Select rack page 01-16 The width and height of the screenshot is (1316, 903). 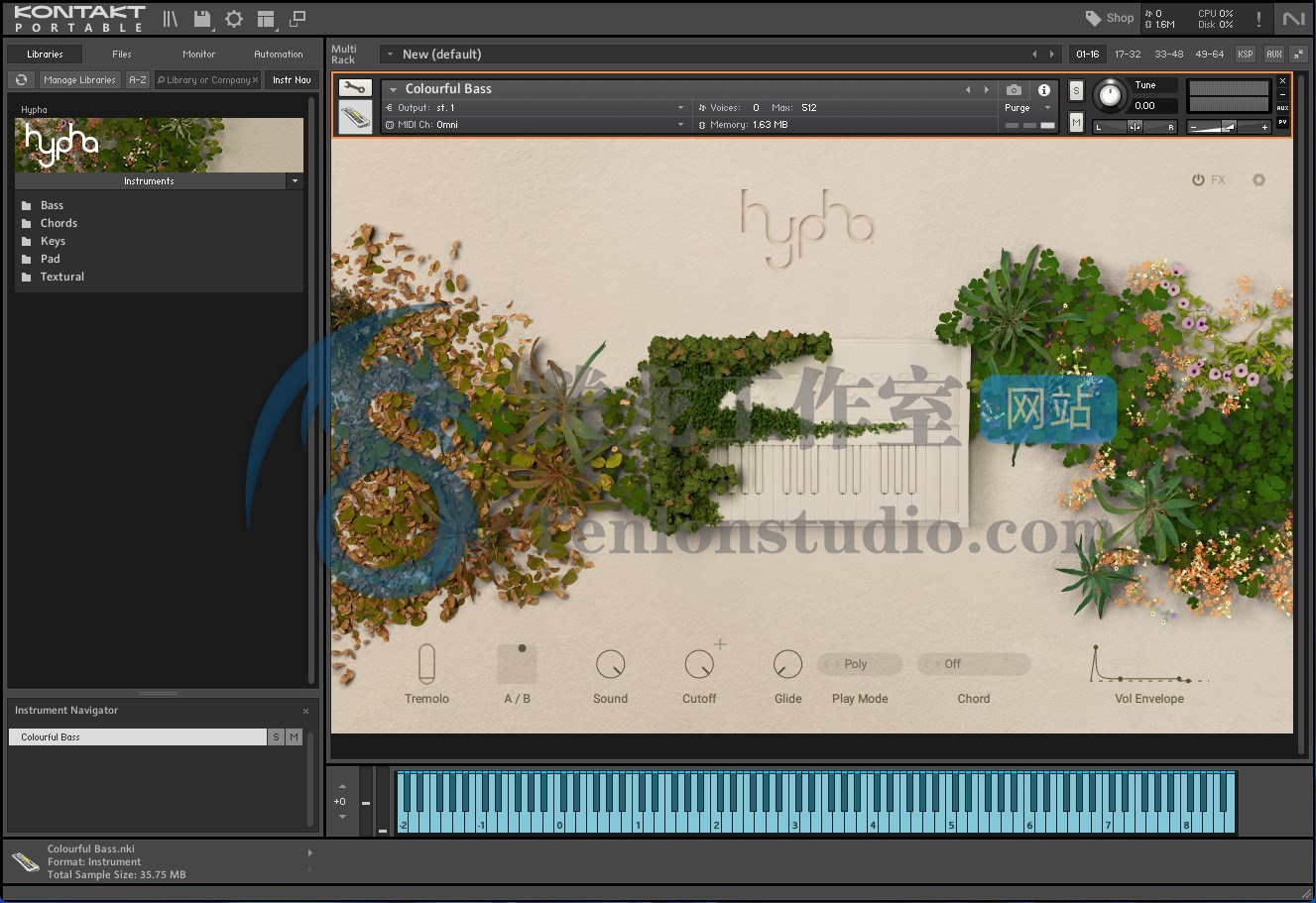[x=1088, y=55]
